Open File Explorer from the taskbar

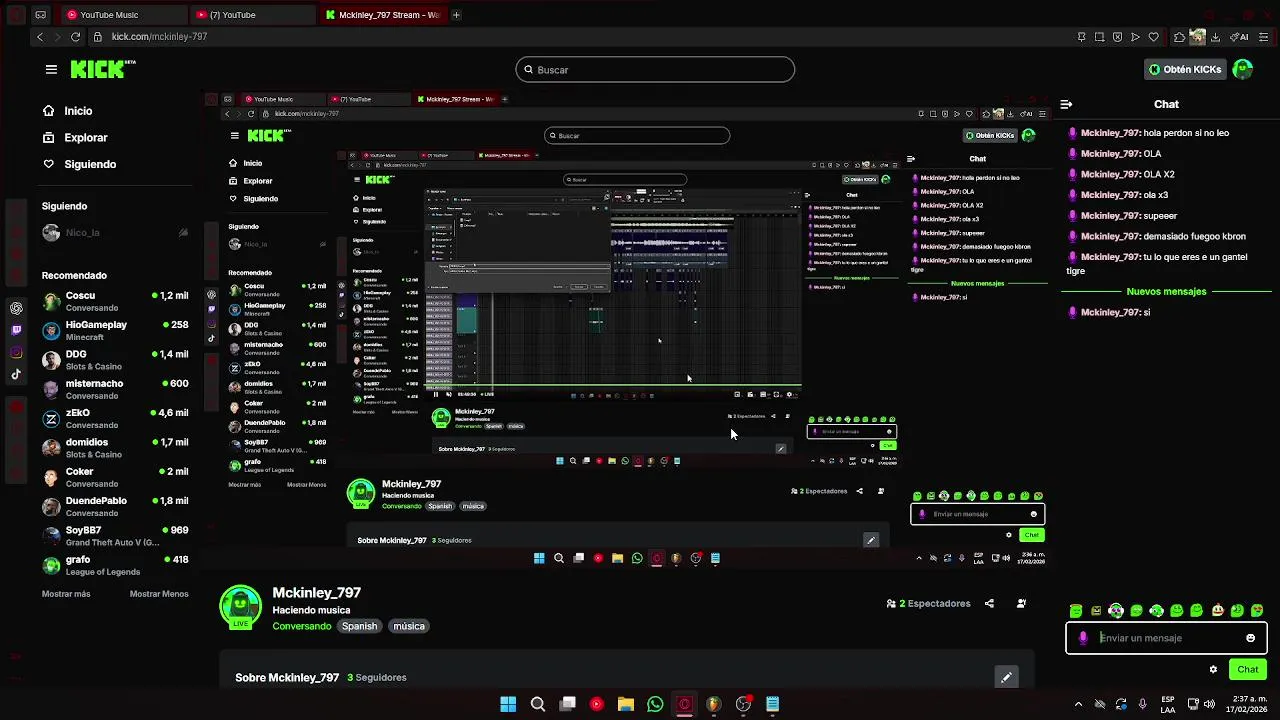coord(626,704)
